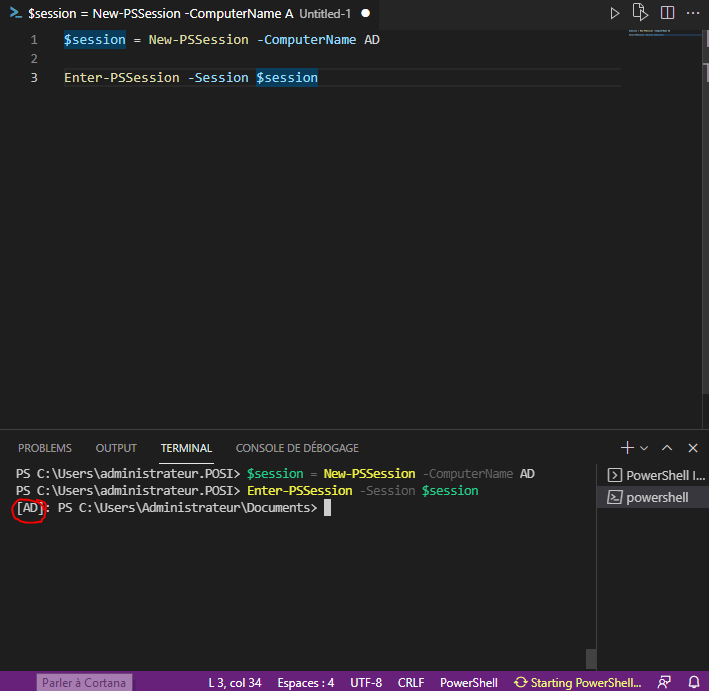Click the UTF-8 encoding indicator

pos(366,682)
